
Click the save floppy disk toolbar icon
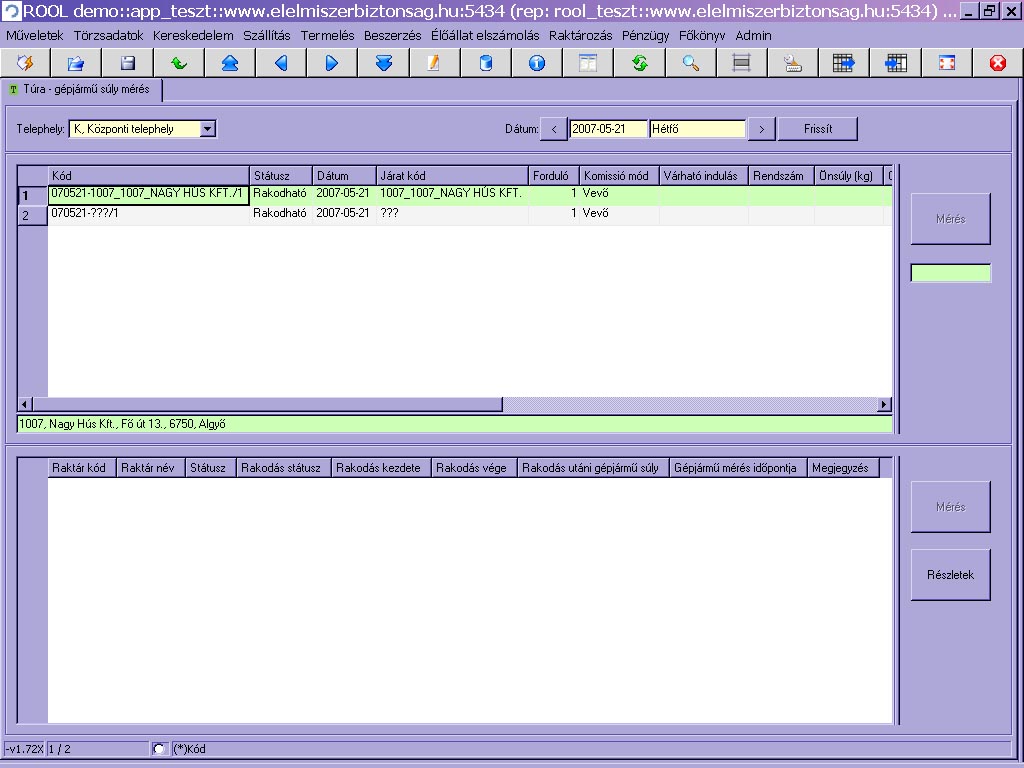[x=128, y=63]
